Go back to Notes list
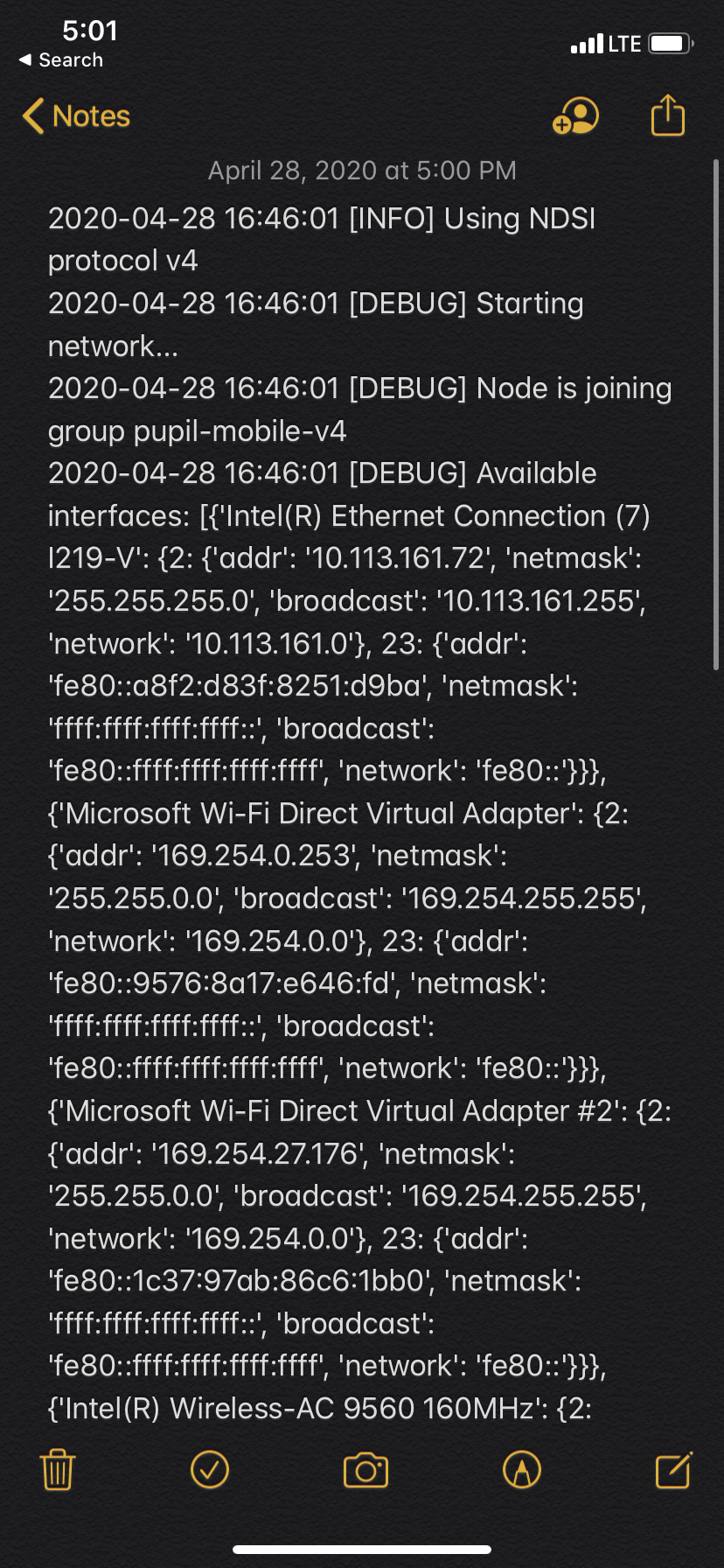The width and height of the screenshot is (724, 1568). 76,115
